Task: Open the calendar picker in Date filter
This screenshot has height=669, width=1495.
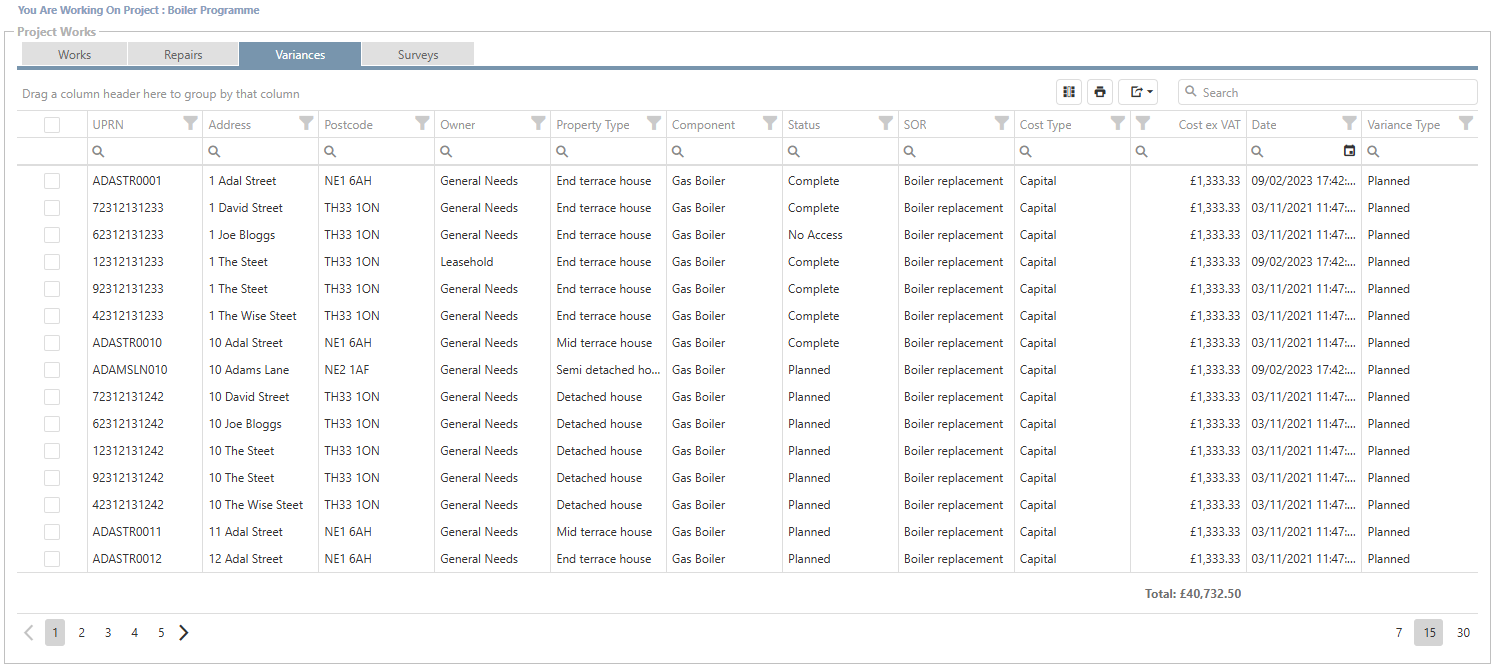Action: pyautogui.click(x=1349, y=151)
